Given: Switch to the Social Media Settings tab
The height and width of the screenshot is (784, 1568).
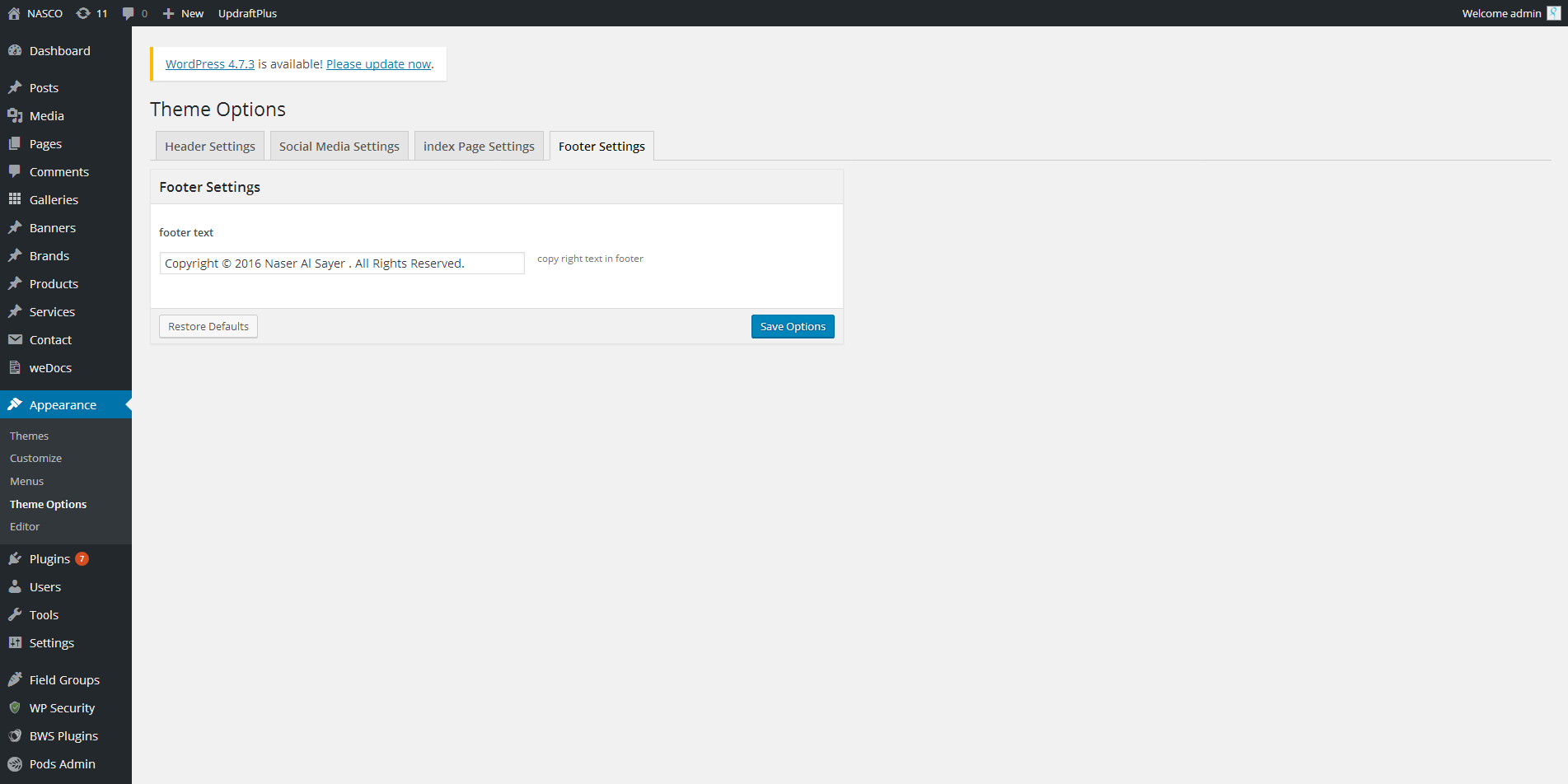Looking at the screenshot, I should coord(339,146).
